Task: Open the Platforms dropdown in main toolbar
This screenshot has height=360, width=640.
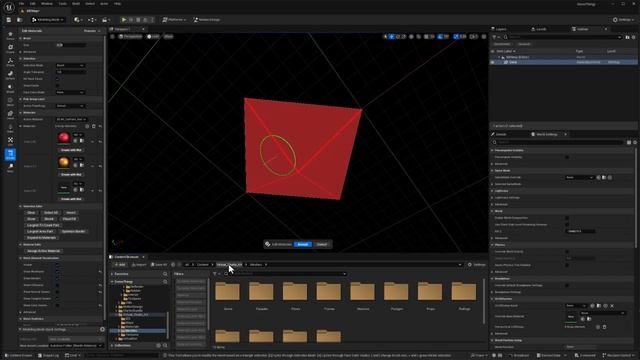Action: 174,20
